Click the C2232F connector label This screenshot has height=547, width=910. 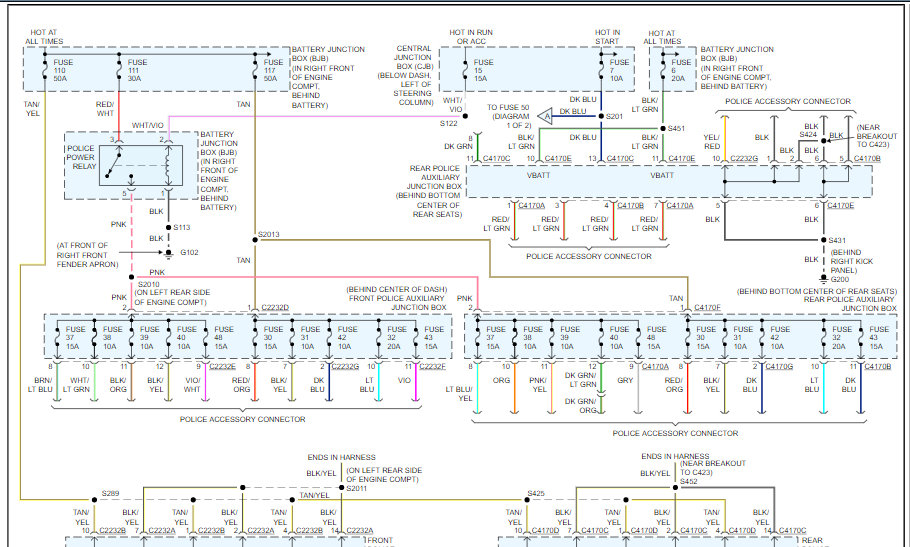(x=432, y=367)
